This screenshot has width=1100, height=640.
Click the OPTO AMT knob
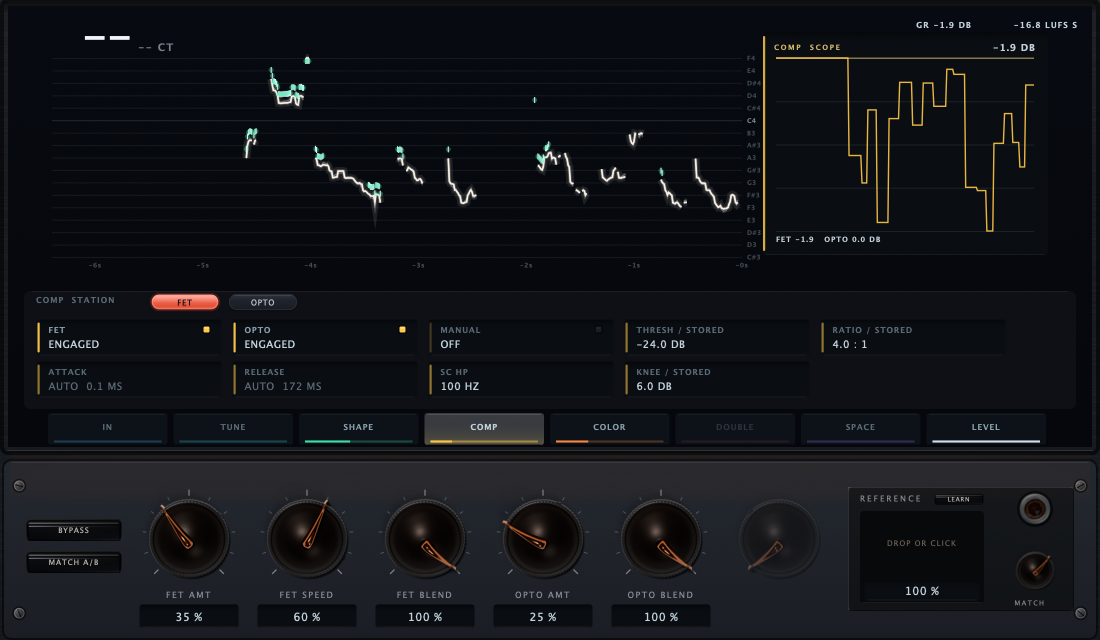point(542,538)
